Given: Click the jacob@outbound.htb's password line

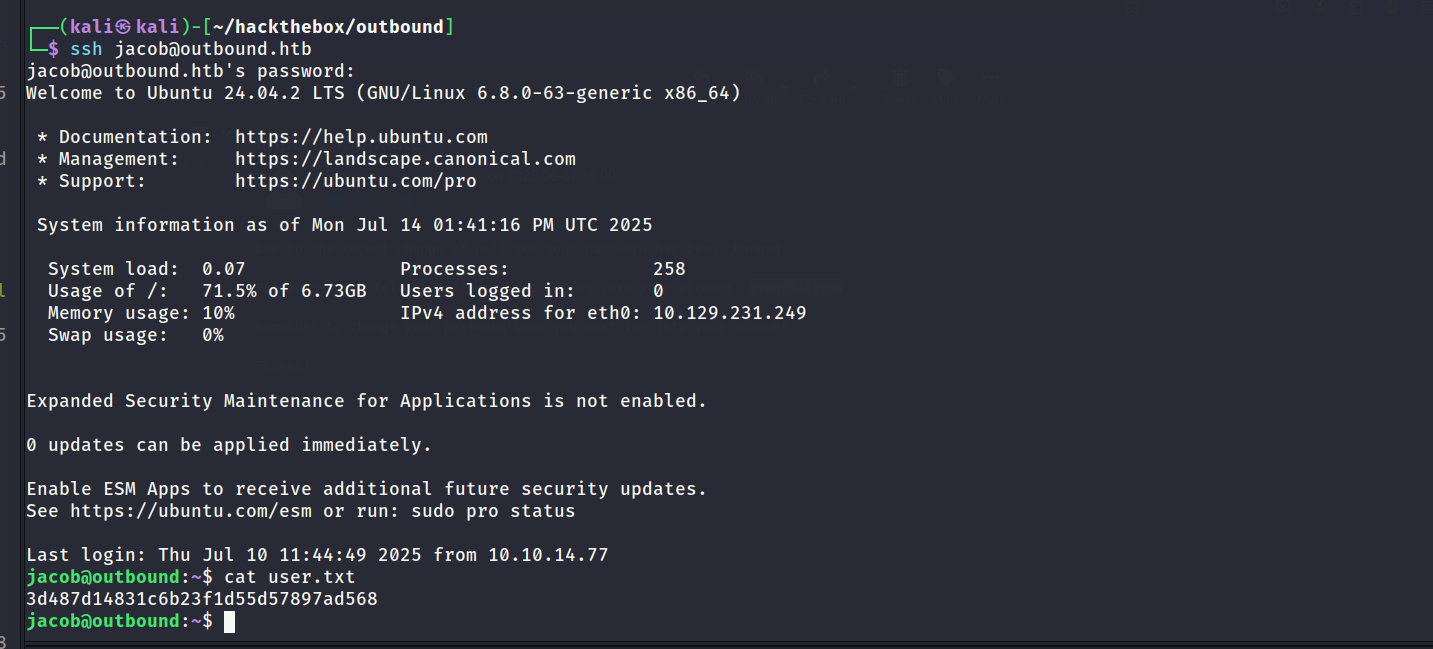Looking at the screenshot, I should (x=191, y=71).
